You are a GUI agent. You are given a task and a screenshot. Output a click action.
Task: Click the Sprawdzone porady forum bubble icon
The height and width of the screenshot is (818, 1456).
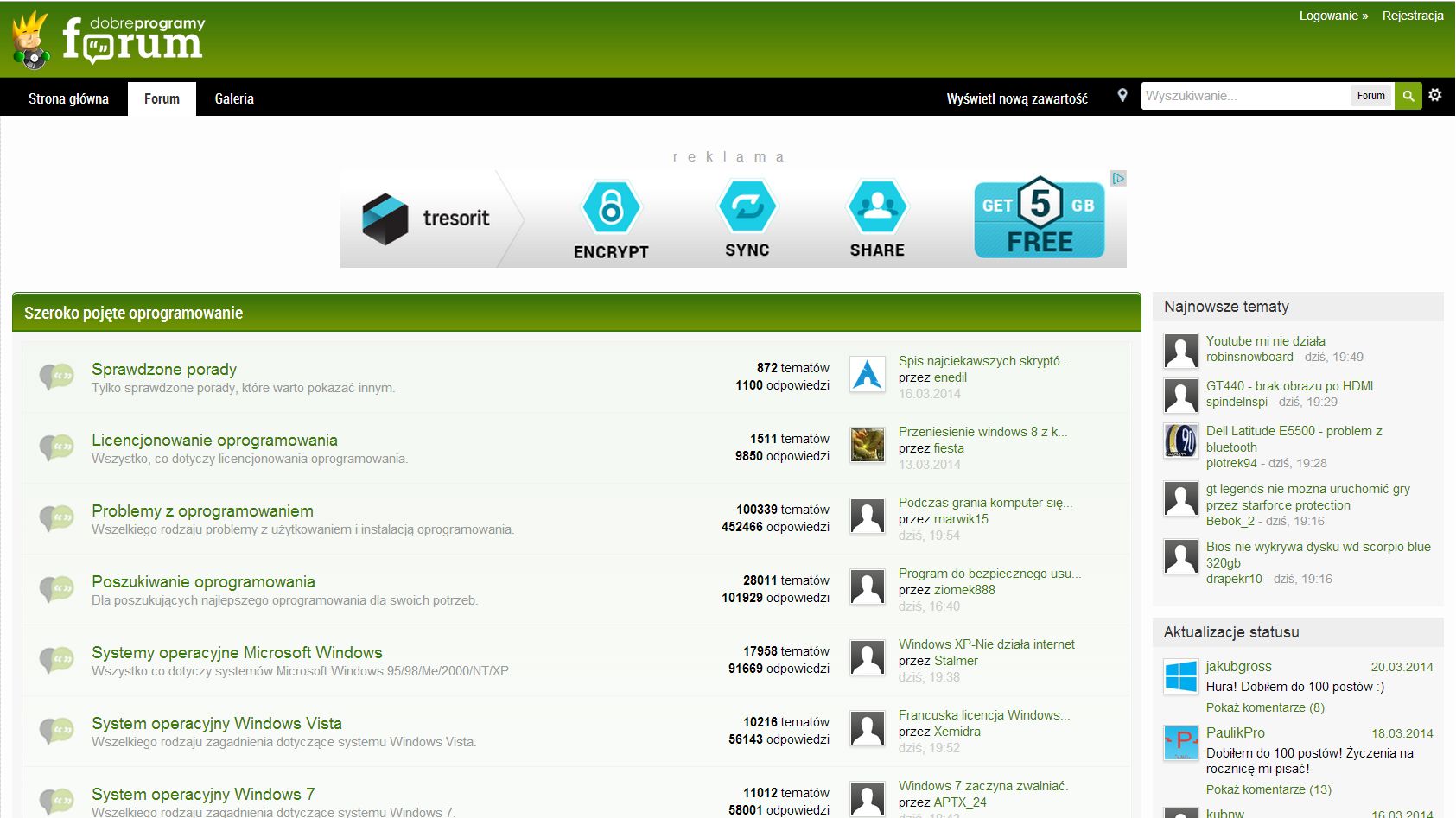tap(56, 377)
